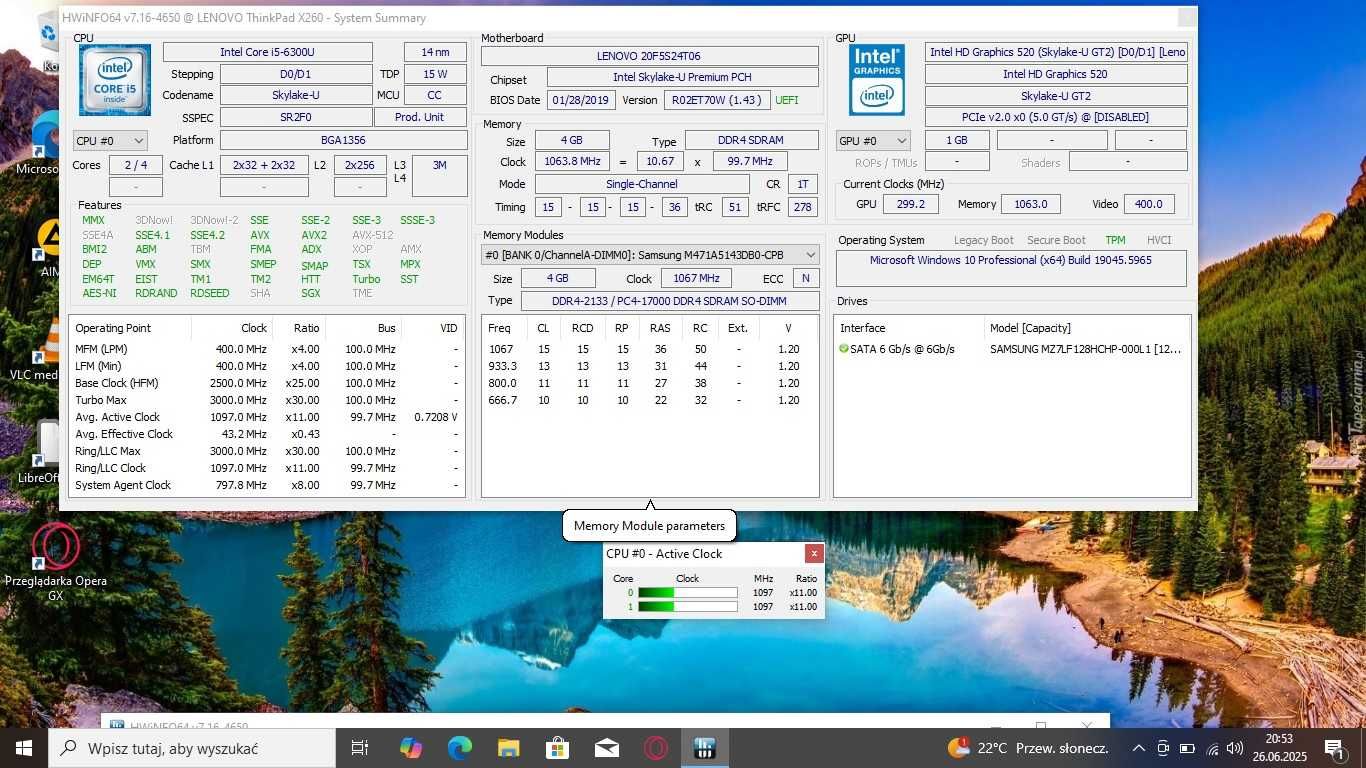The height and width of the screenshot is (768, 1366).
Task: Click the Core 1 clock bar
Action: [x=687, y=606]
